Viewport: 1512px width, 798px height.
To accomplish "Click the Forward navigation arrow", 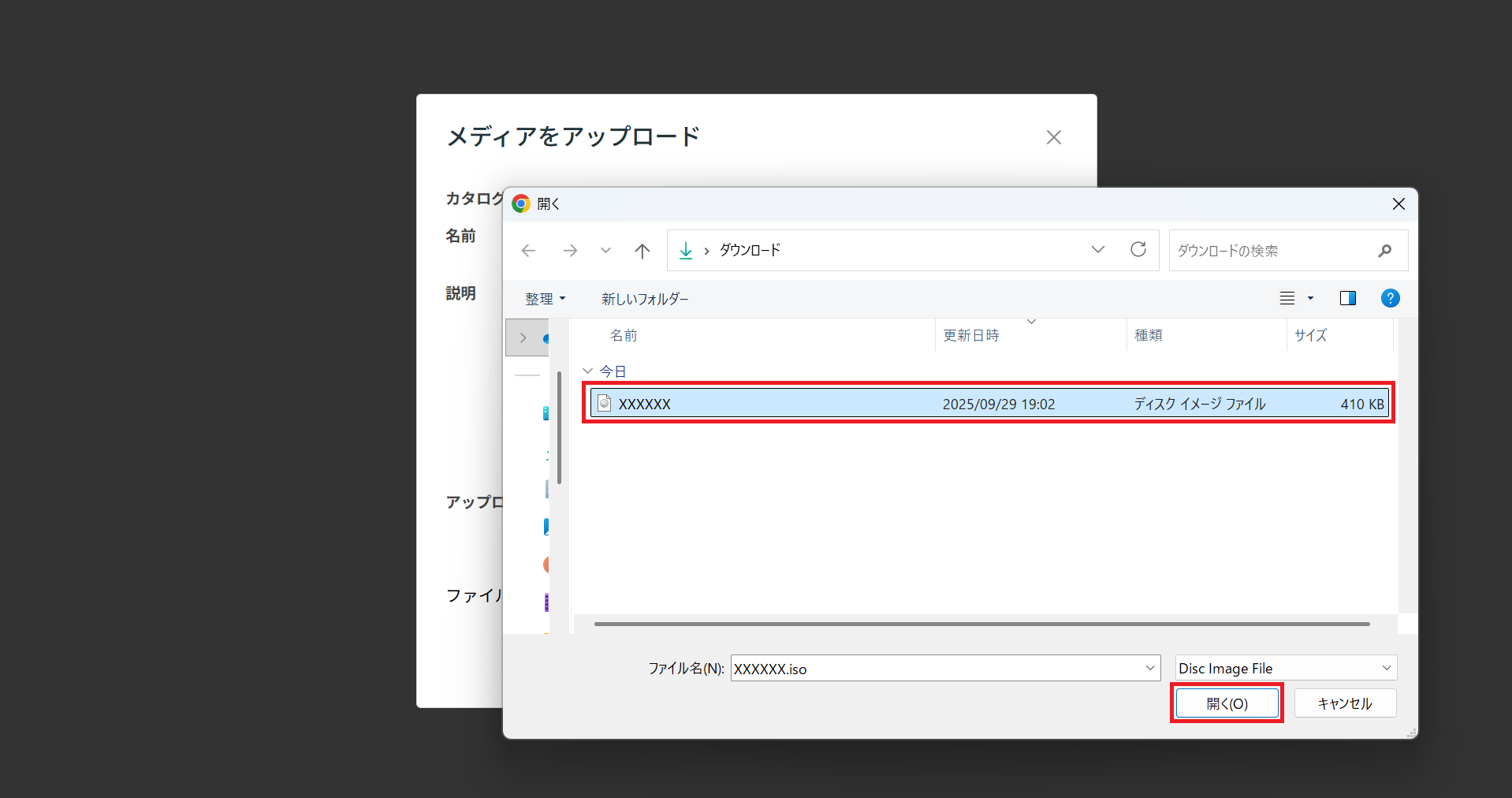I will pos(569,251).
